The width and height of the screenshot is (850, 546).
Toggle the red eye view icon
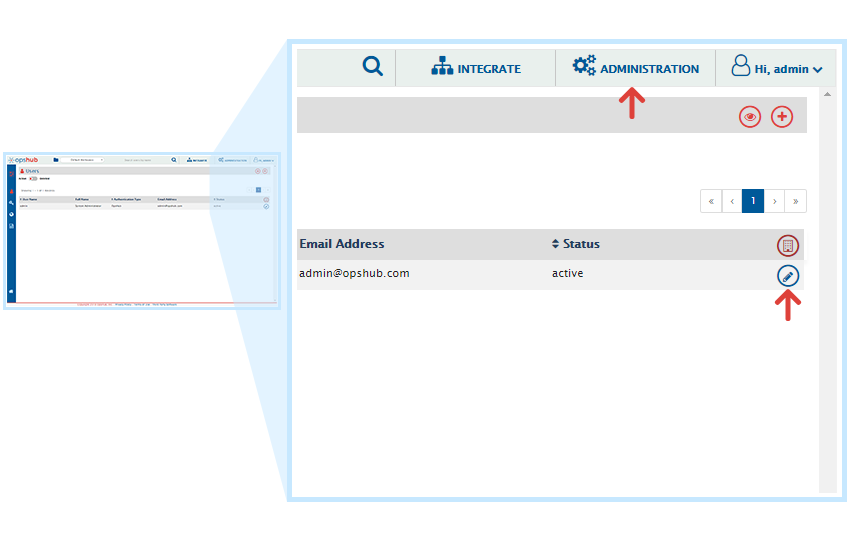click(750, 117)
